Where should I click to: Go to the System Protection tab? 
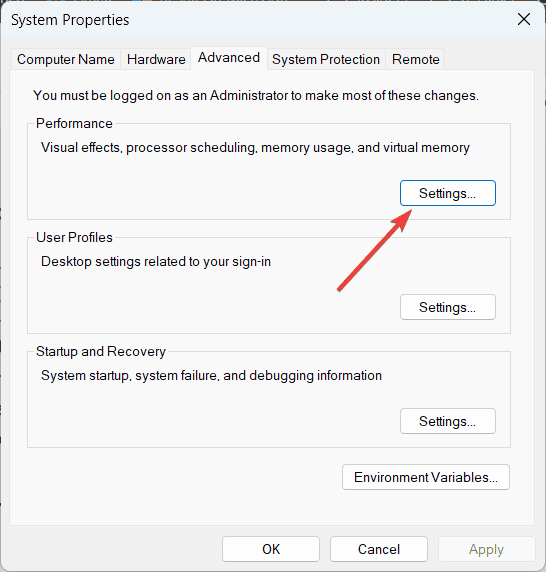tap(326, 59)
